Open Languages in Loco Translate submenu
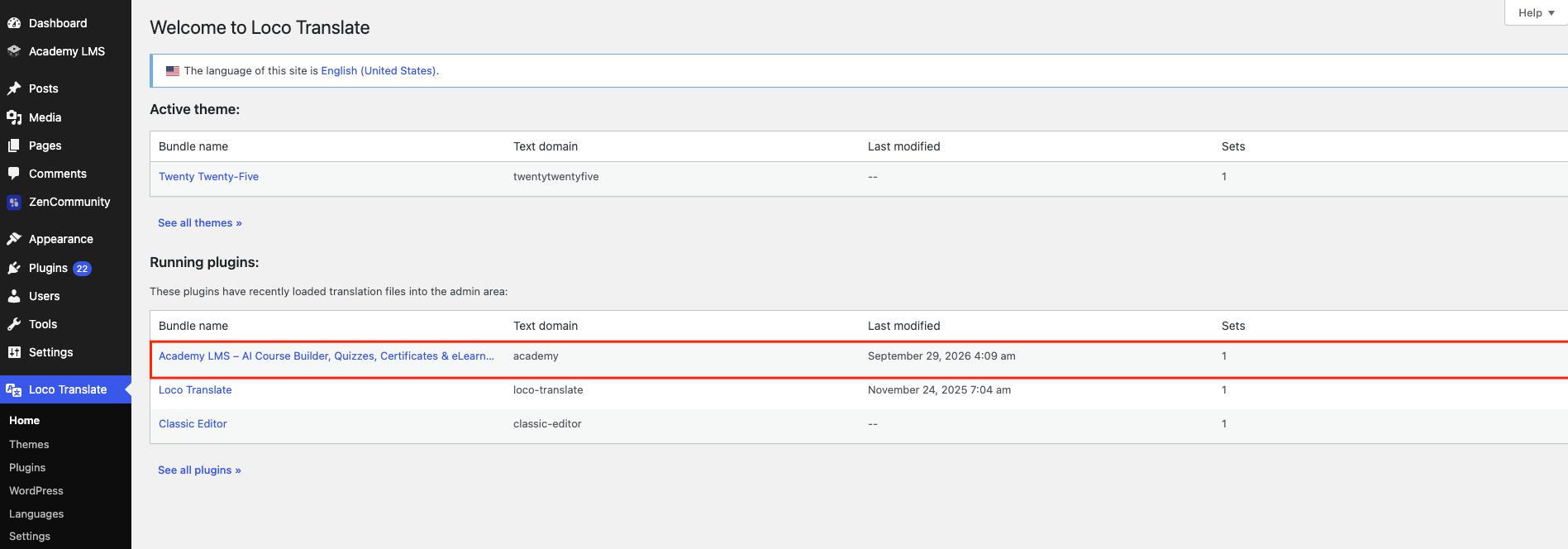 (x=36, y=514)
